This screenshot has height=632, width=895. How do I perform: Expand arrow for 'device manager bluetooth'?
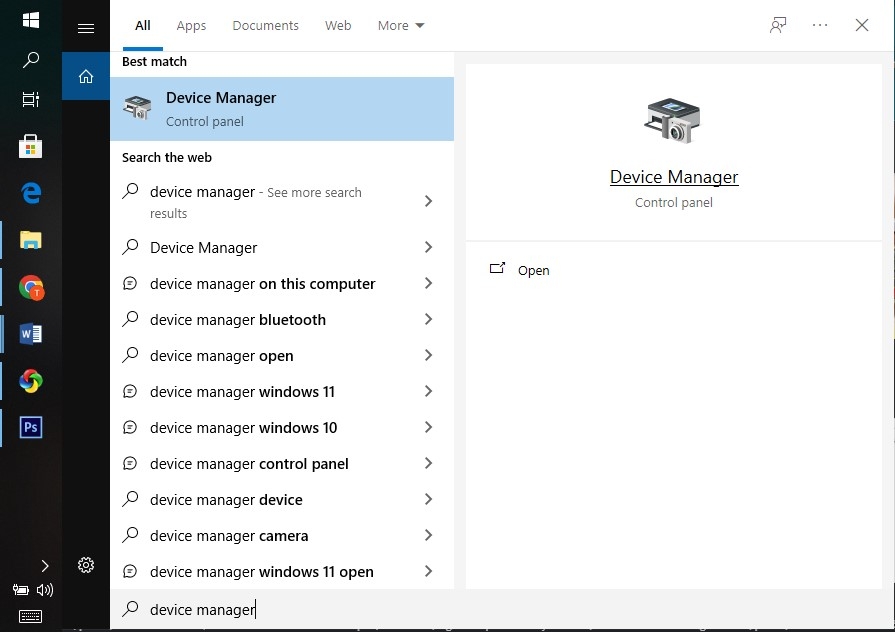tap(429, 319)
